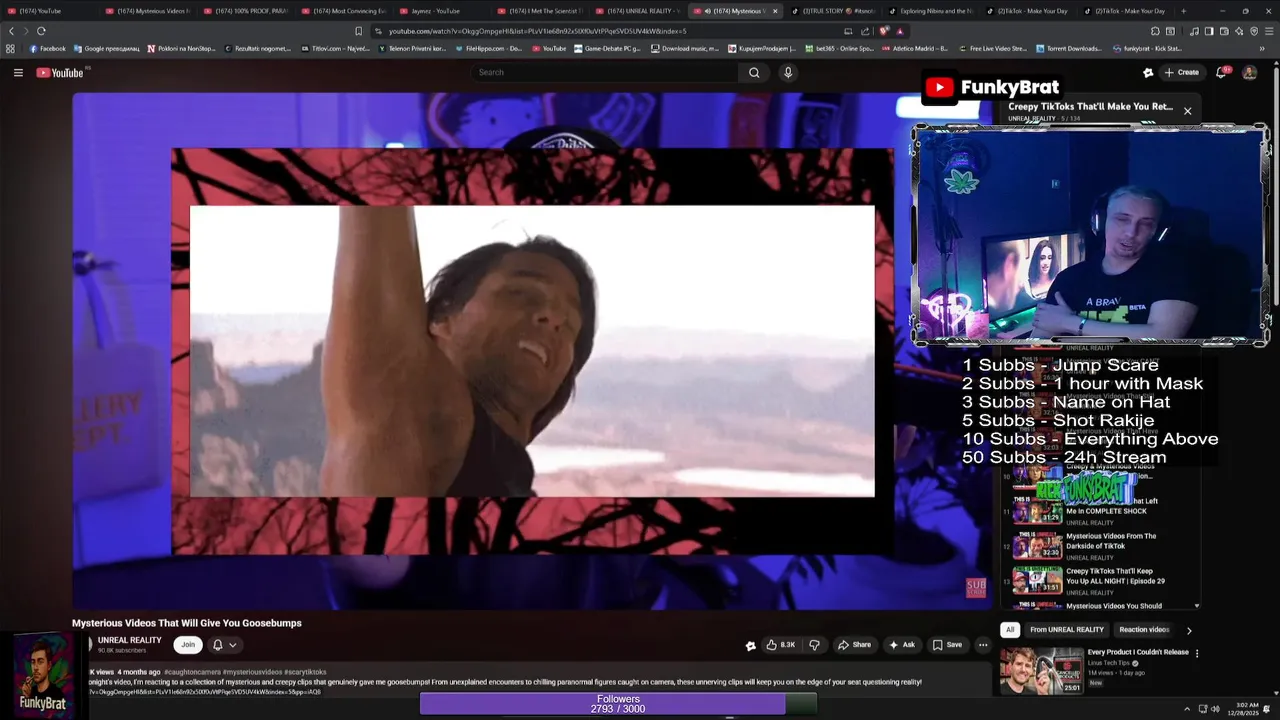Click the browser back arrow

12,31
